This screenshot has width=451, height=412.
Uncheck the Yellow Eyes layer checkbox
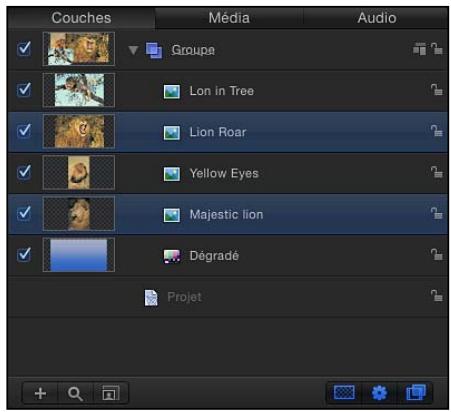pyautogui.click(x=24, y=172)
